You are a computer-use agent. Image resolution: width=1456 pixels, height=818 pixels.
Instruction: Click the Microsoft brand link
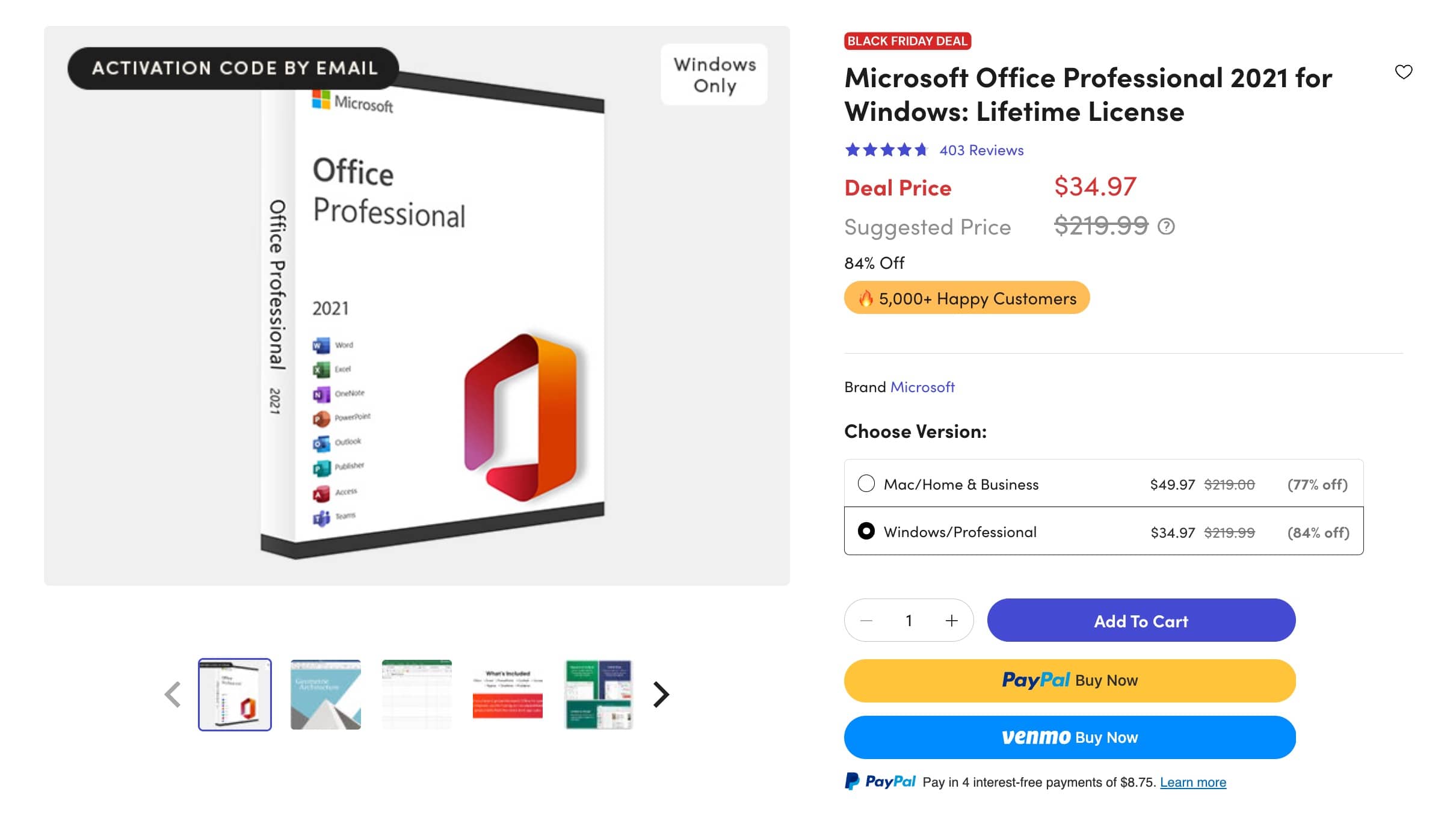pos(922,387)
